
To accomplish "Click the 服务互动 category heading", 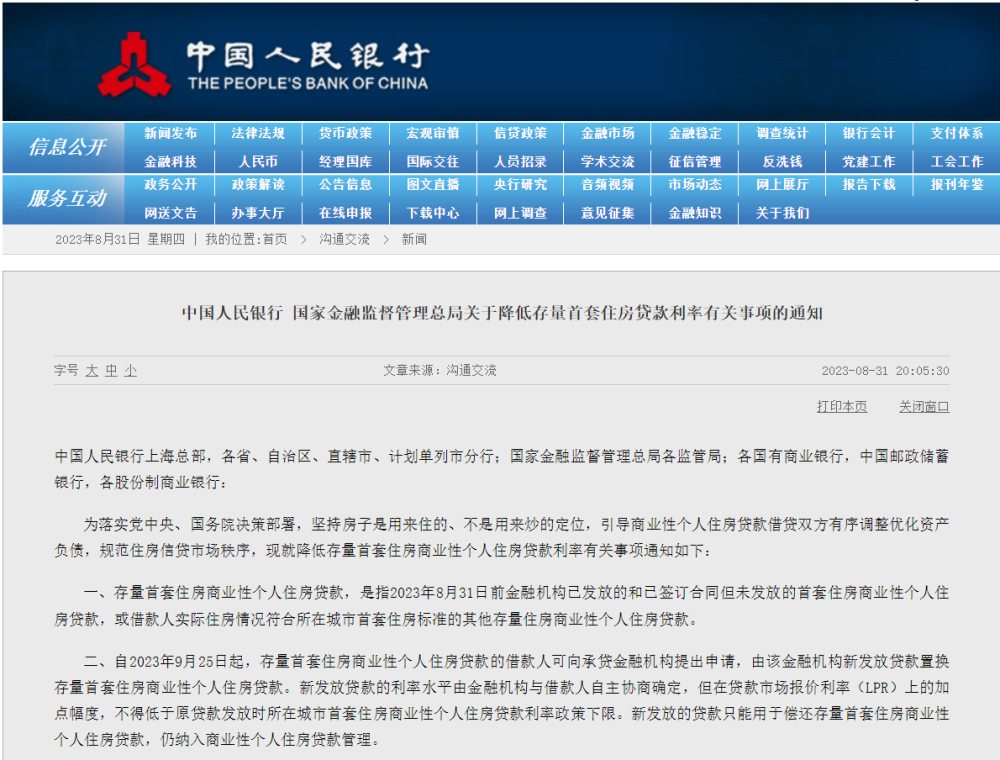I will (x=67, y=198).
